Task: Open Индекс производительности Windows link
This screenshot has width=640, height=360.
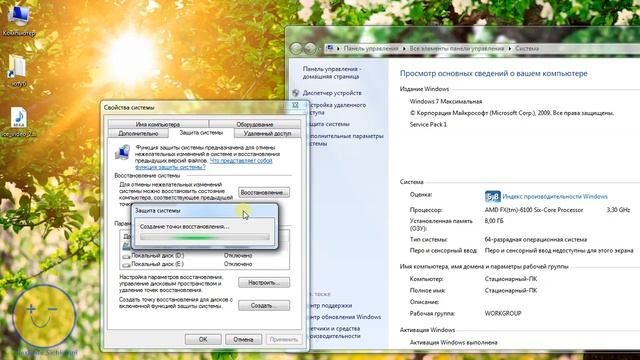Action: (555, 196)
